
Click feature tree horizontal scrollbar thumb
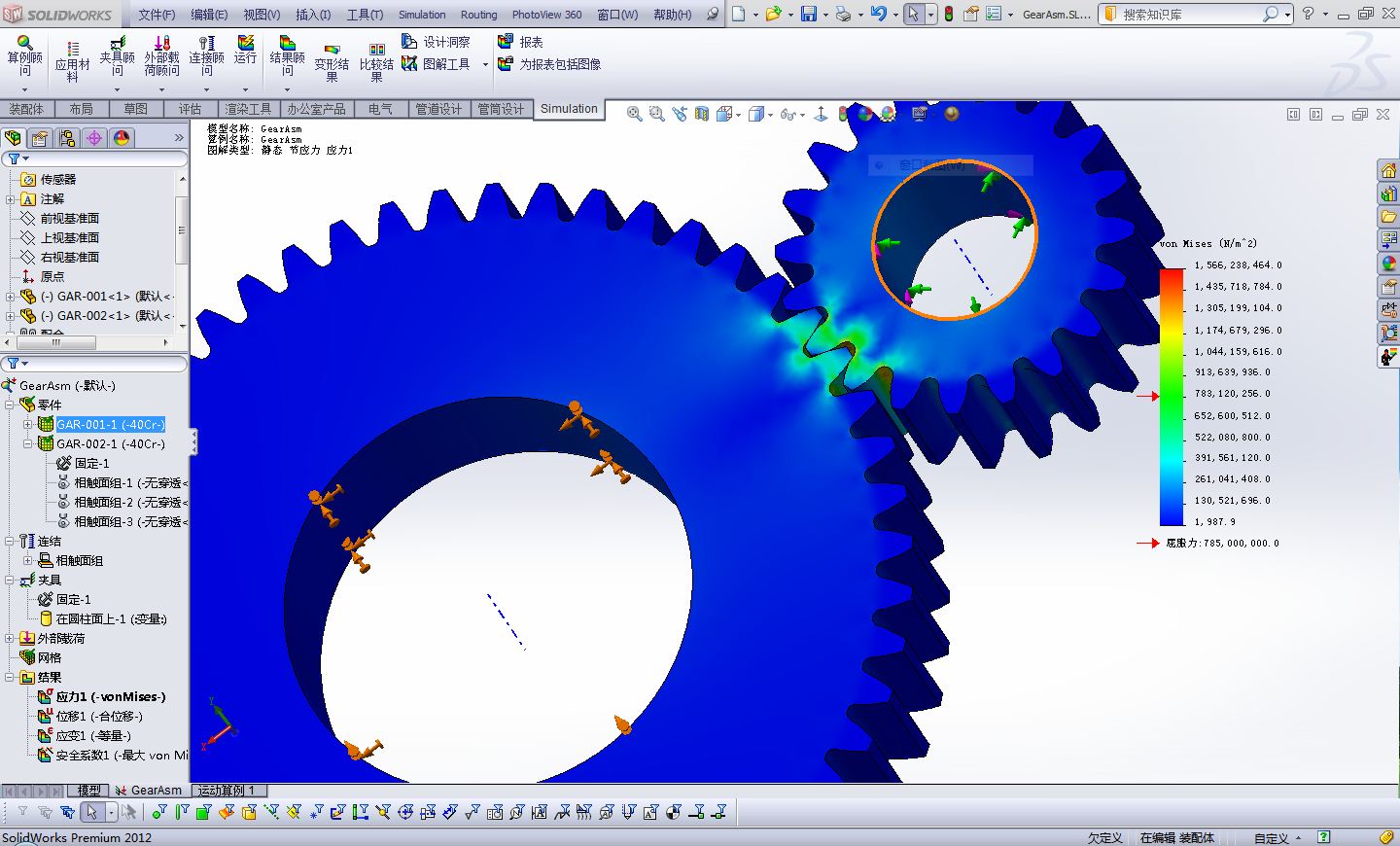(x=55, y=342)
